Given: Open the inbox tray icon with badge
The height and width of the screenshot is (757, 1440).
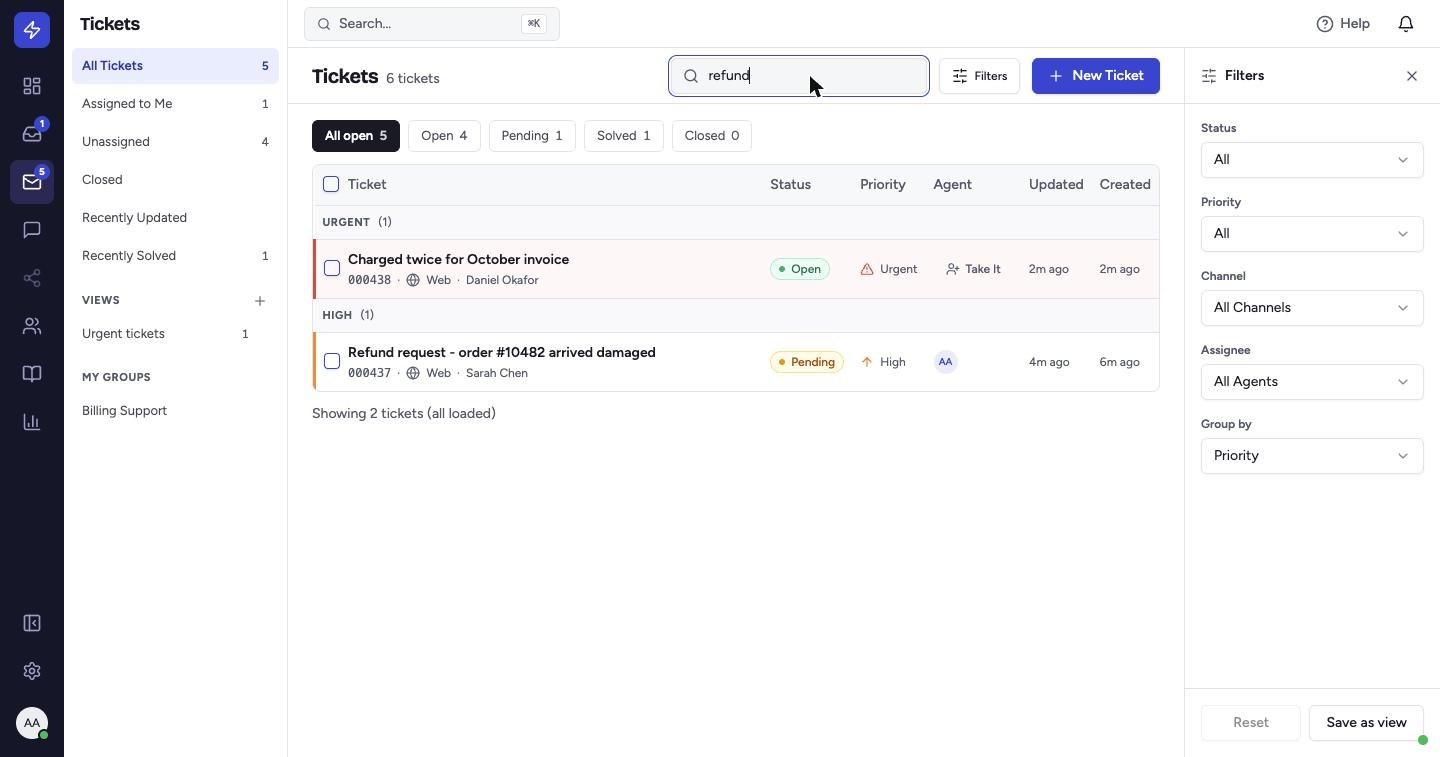Looking at the screenshot, I should pos(32,134).
